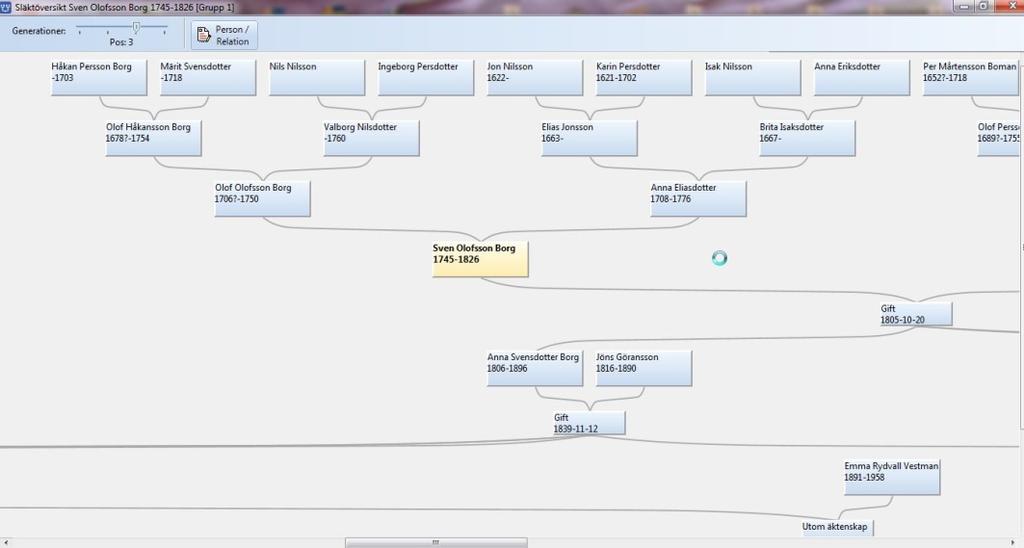Screen dimensions: 1024x548
Task: Select Per Mårtensson Boman box
Action: click(x=970, y=78)
